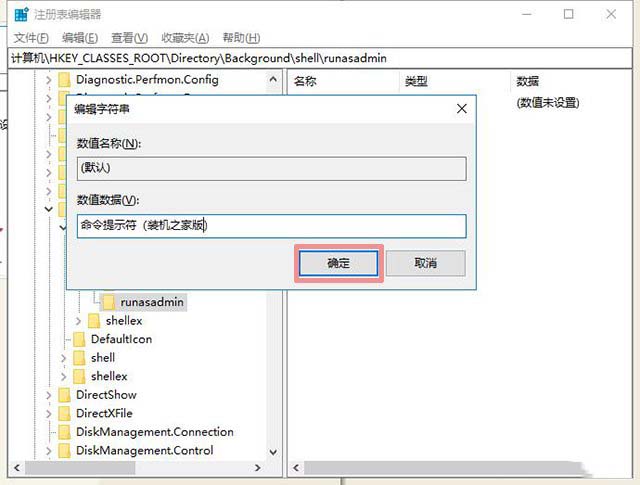Click the DirectShow folder icon
Screen dimensions: 640x485
coord(64,395)
